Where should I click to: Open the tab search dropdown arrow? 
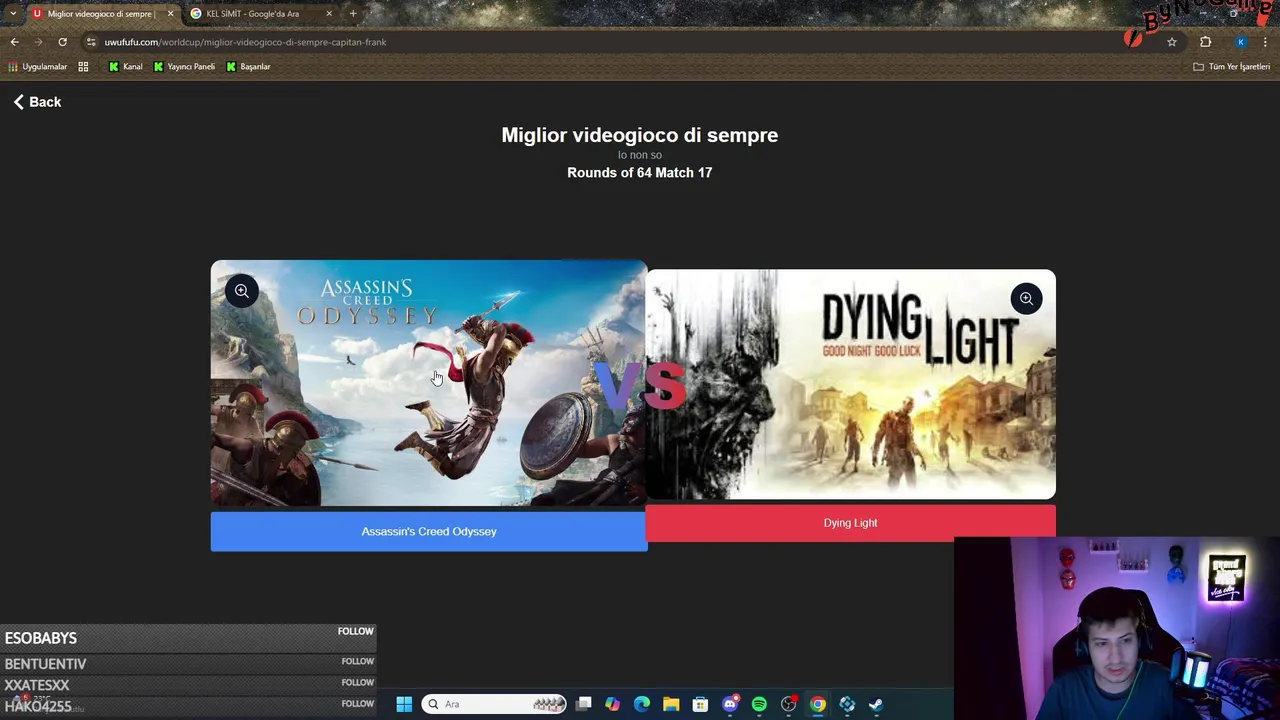(12, 13)
